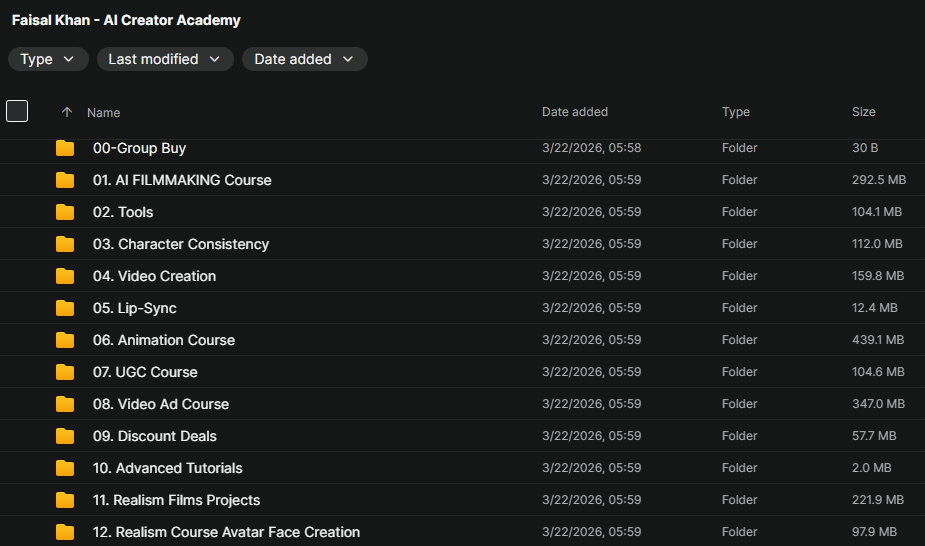Open the 03. Character Consistency folder
The image size is (925, 546).
click(180, 244)
